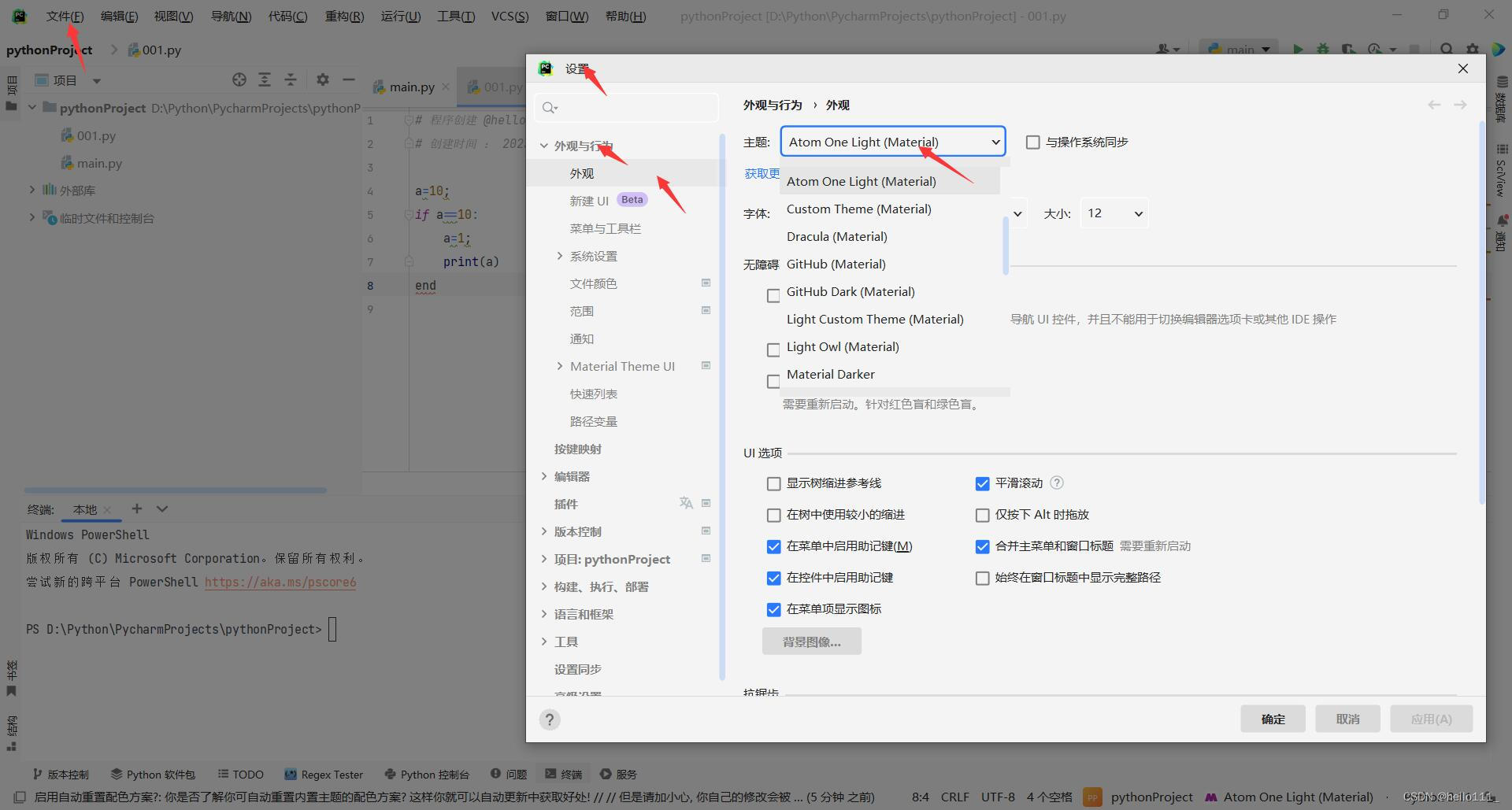This screenshot has width=1512, height=810.
Task: Open the Regex Tester tool window
Action: 324,775
